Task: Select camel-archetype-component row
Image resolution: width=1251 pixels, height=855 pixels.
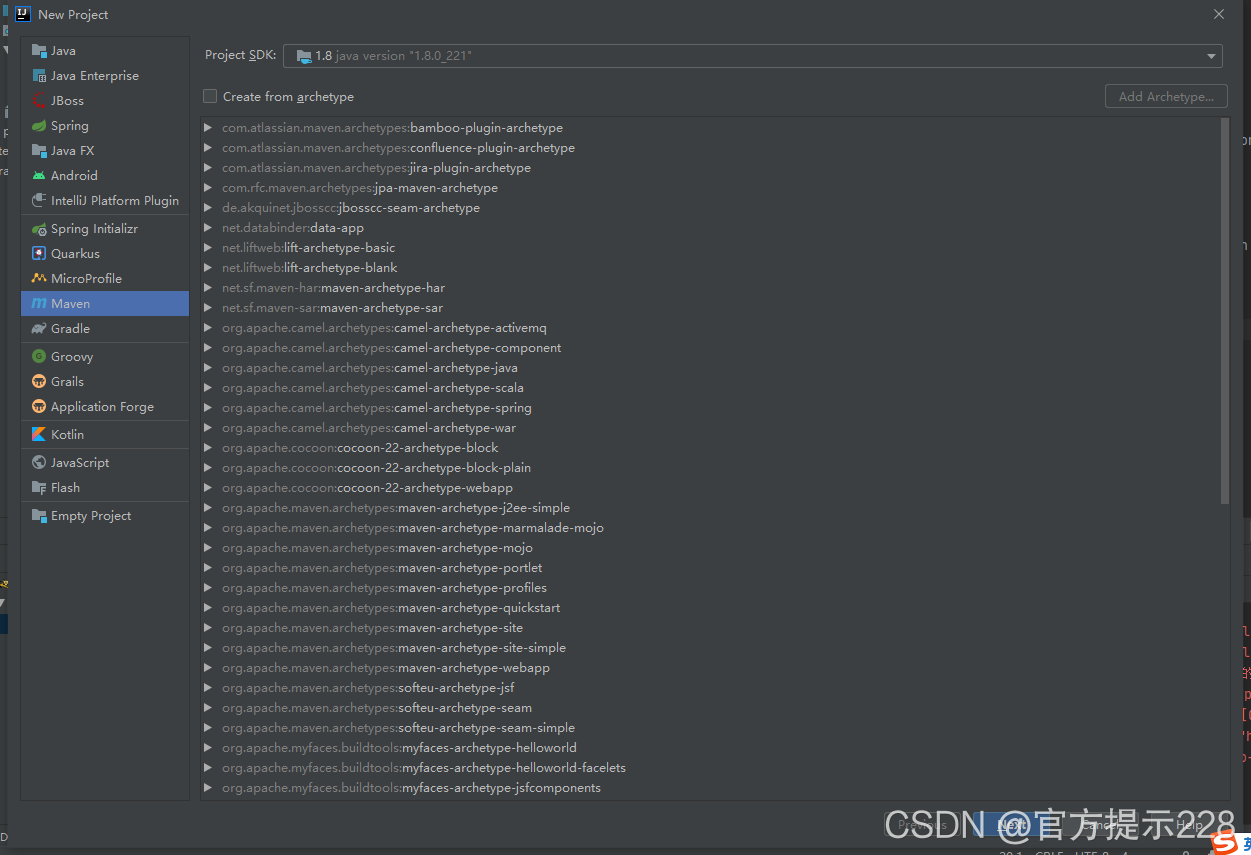Action: [712, 348]
